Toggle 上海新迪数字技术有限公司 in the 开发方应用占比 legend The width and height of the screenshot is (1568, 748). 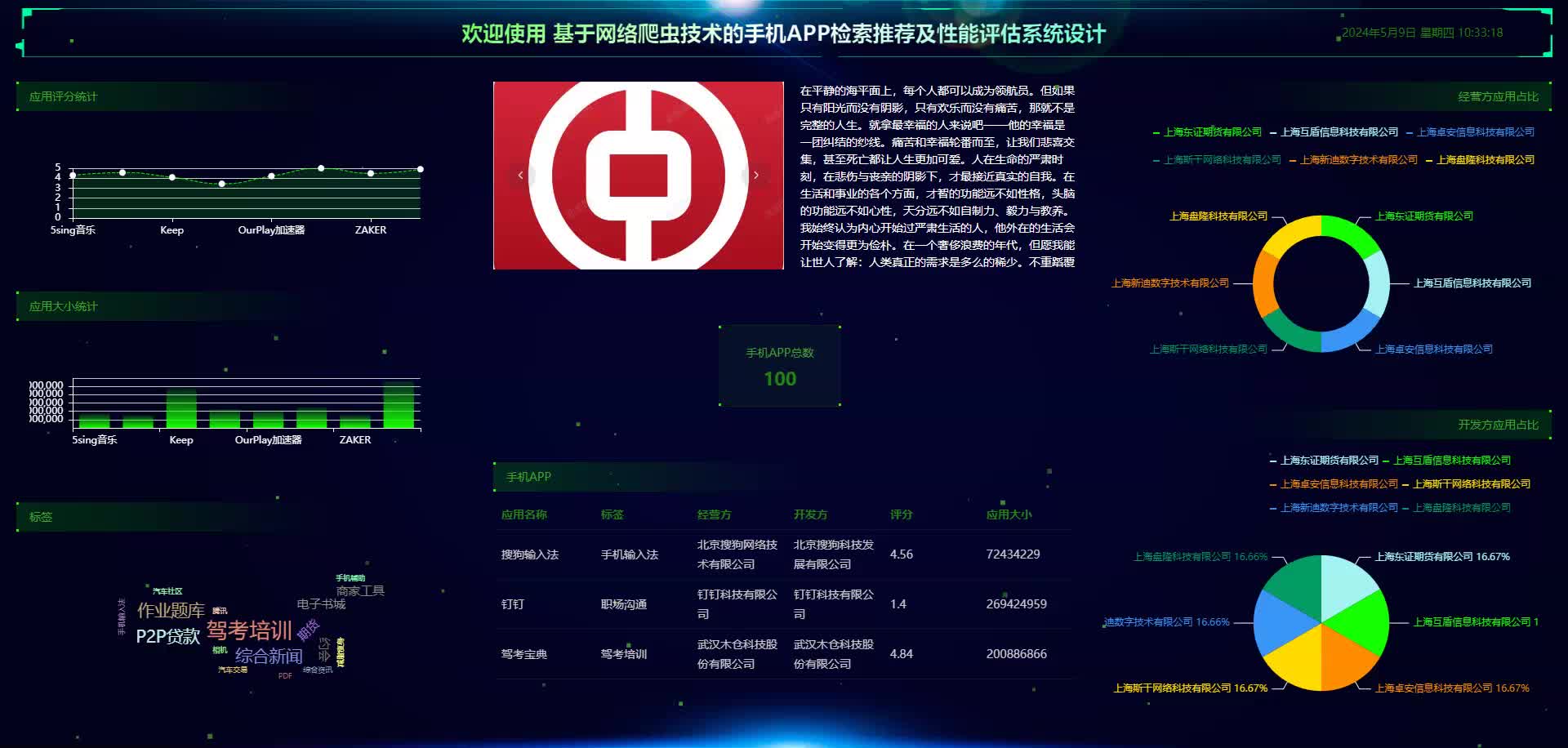tap(1334, 508)
